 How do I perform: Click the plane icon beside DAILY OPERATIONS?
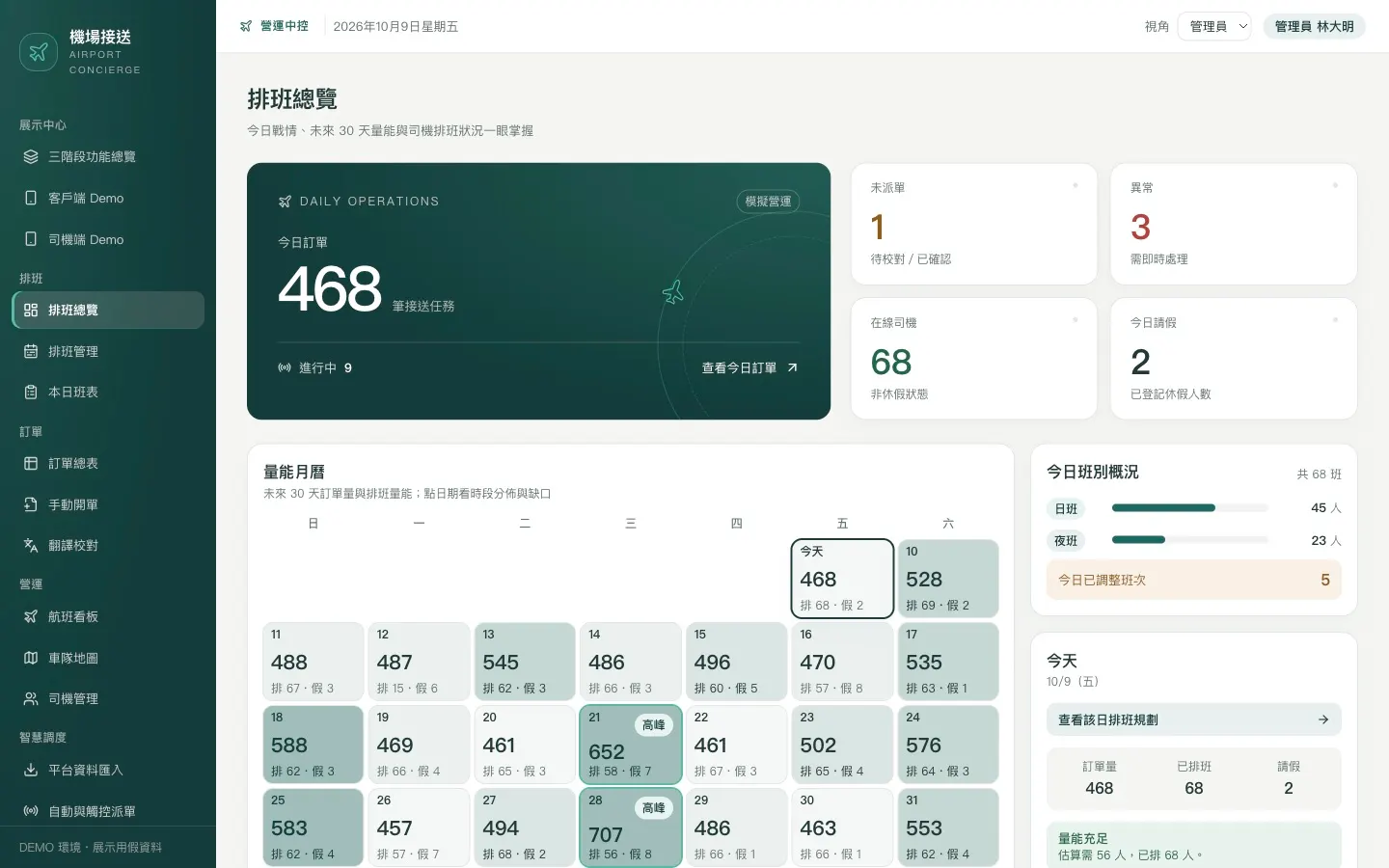(285, 202)
